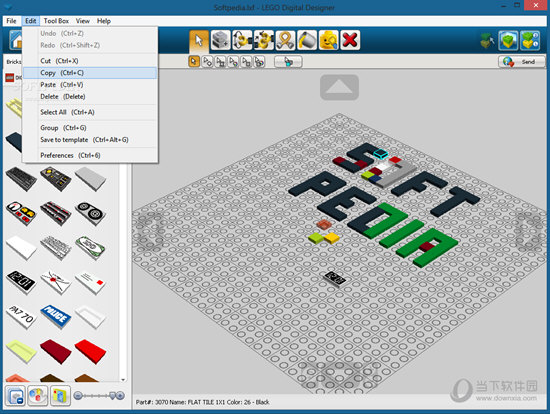This screenshot has height=414, width=550.
Task: Select the arrow Selection tool
Action: (x=199, y=41)
